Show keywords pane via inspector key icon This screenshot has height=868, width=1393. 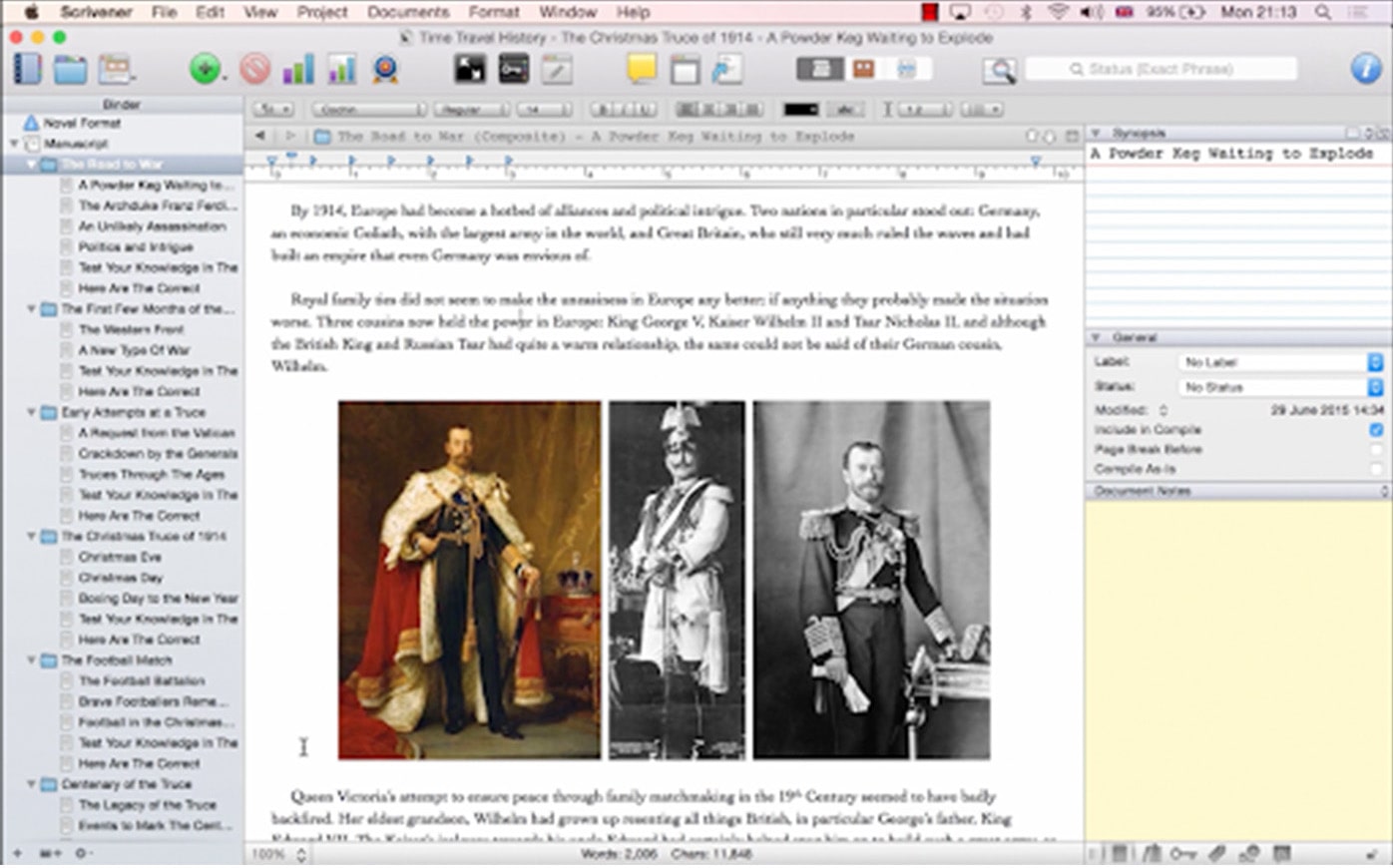pyautogui.click(x=1183, y=854)
